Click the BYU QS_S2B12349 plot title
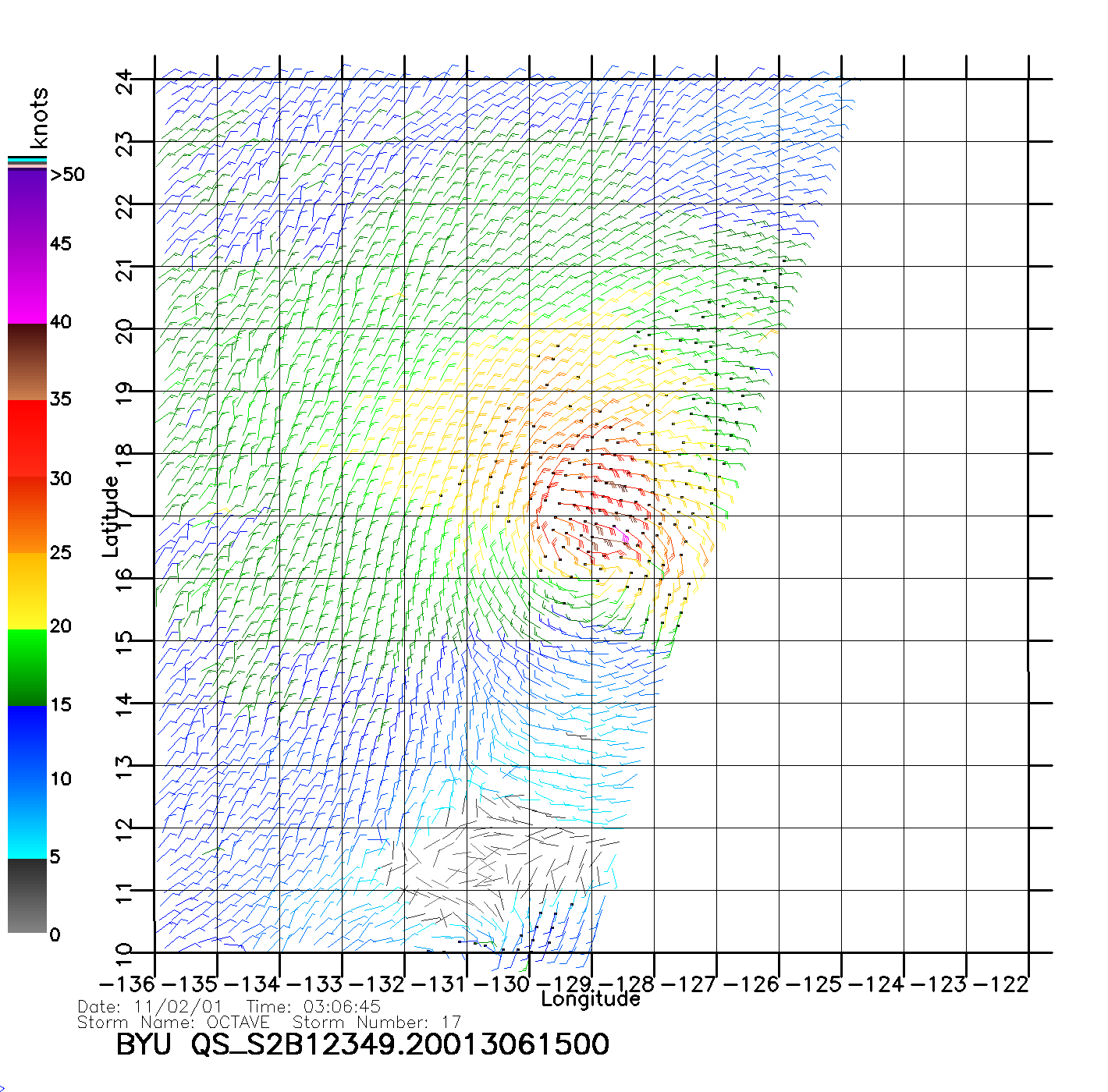1108x1092 pixels. coord(362,1044)
